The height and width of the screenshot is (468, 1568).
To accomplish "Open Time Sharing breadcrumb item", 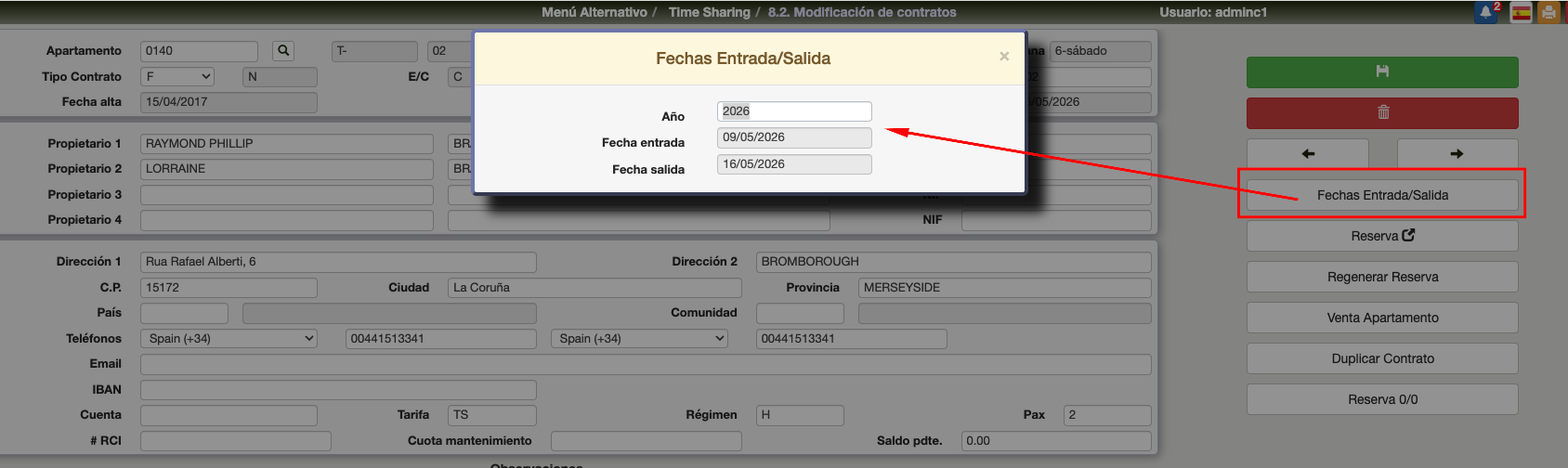I will pyautogui.click(x=709, y=12).
